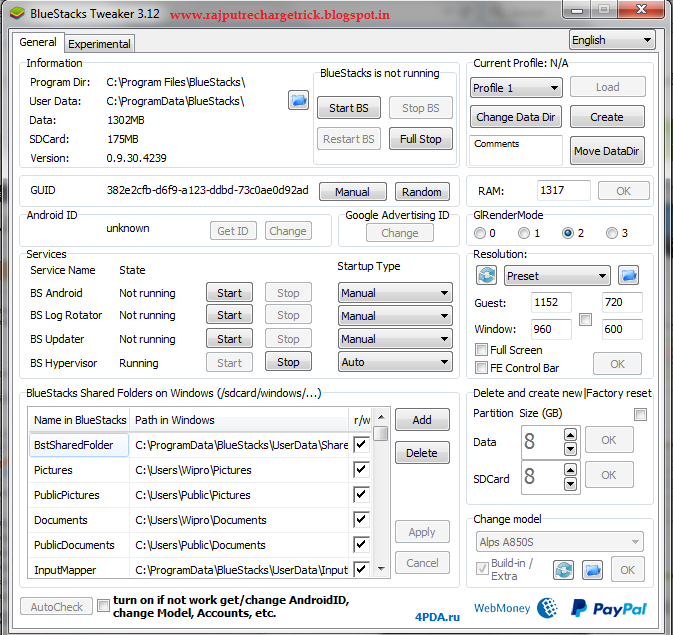This screenshot has height=635, width=673.
Task: Click the RAM value input field
Action: (564, 190)
